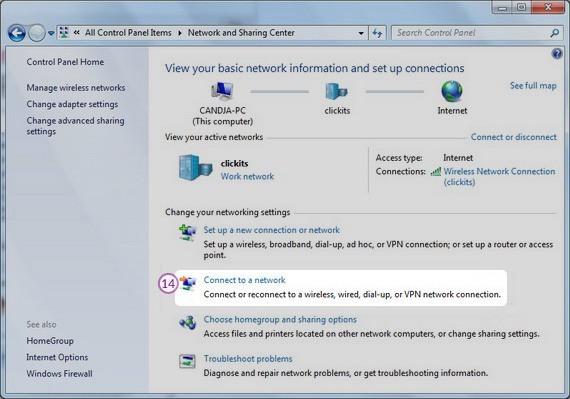Click Network and Sharing Center breadcrumb
The width and height of the screenshot is (570, 399).
241,33
